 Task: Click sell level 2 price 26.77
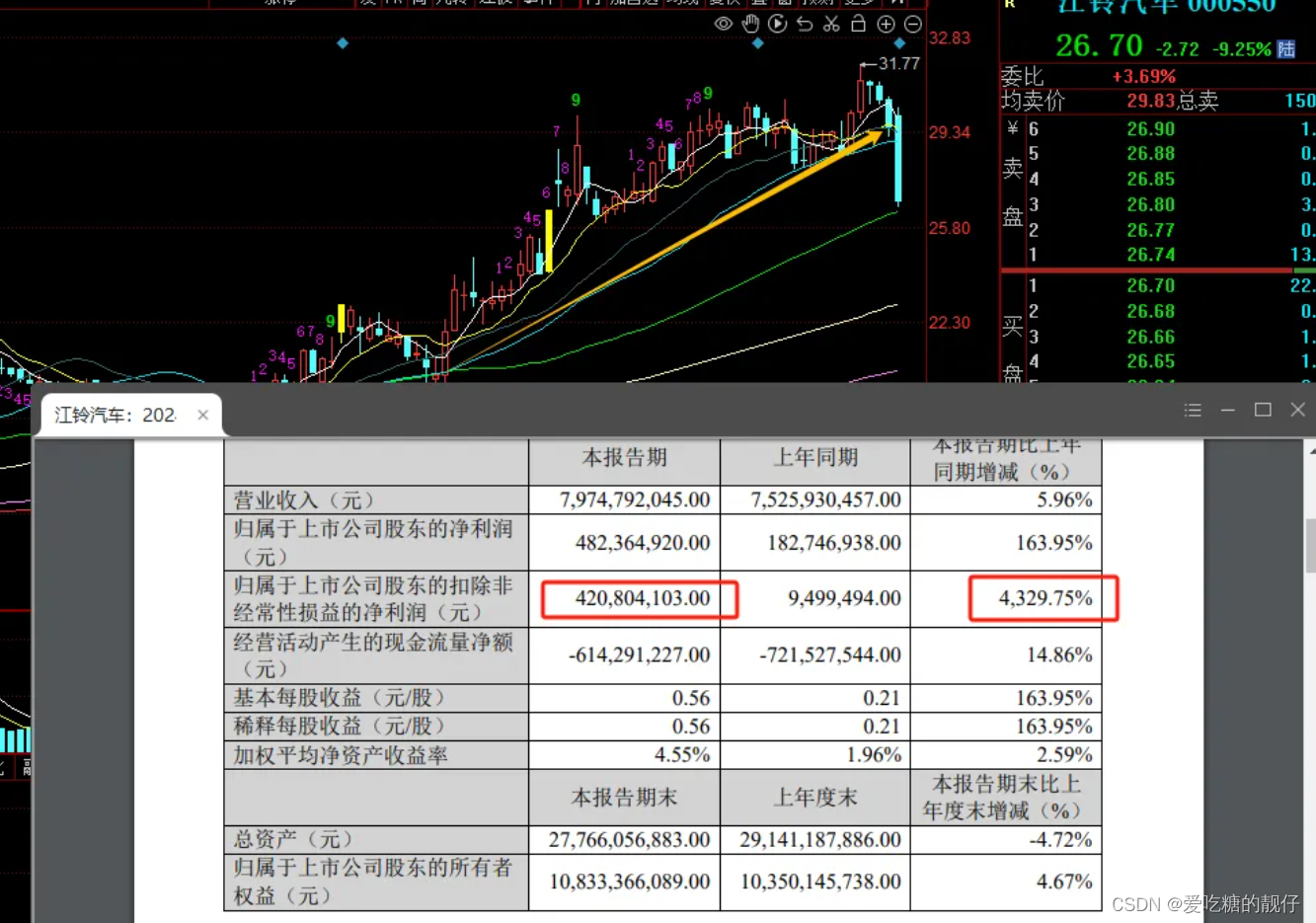click(1151, 230)
